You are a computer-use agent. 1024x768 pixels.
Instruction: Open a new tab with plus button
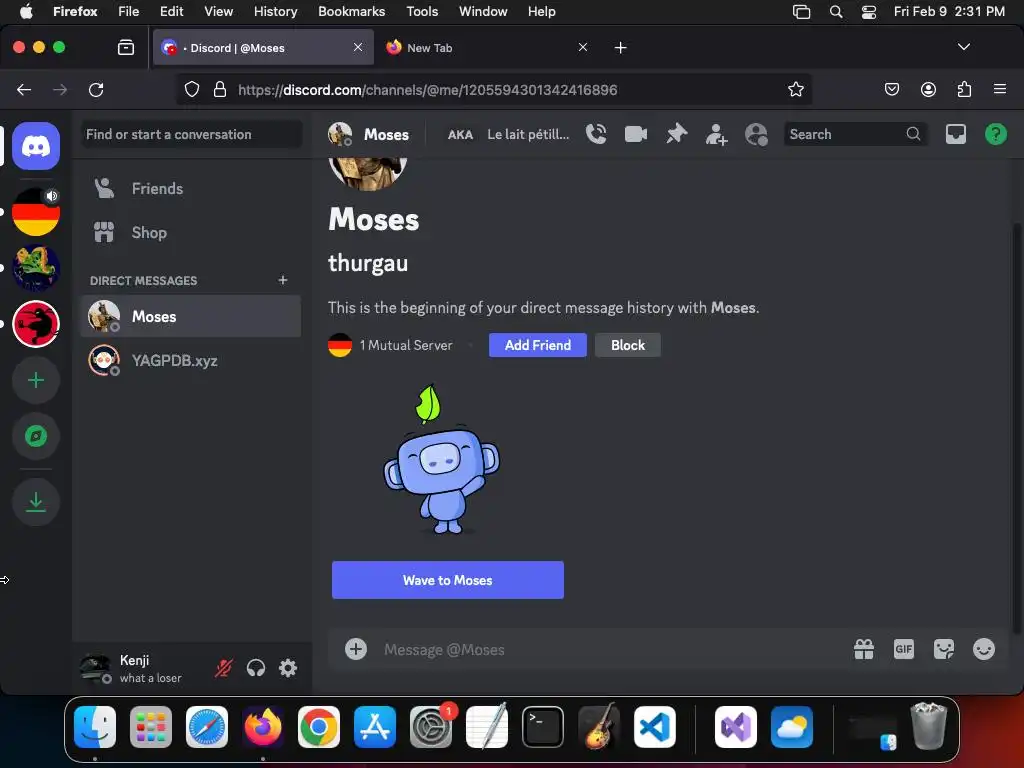click(620, 48)
